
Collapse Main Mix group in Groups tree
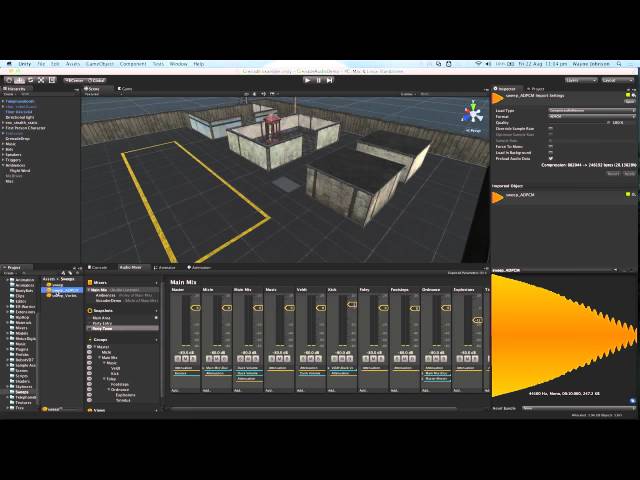pos(99,358)
